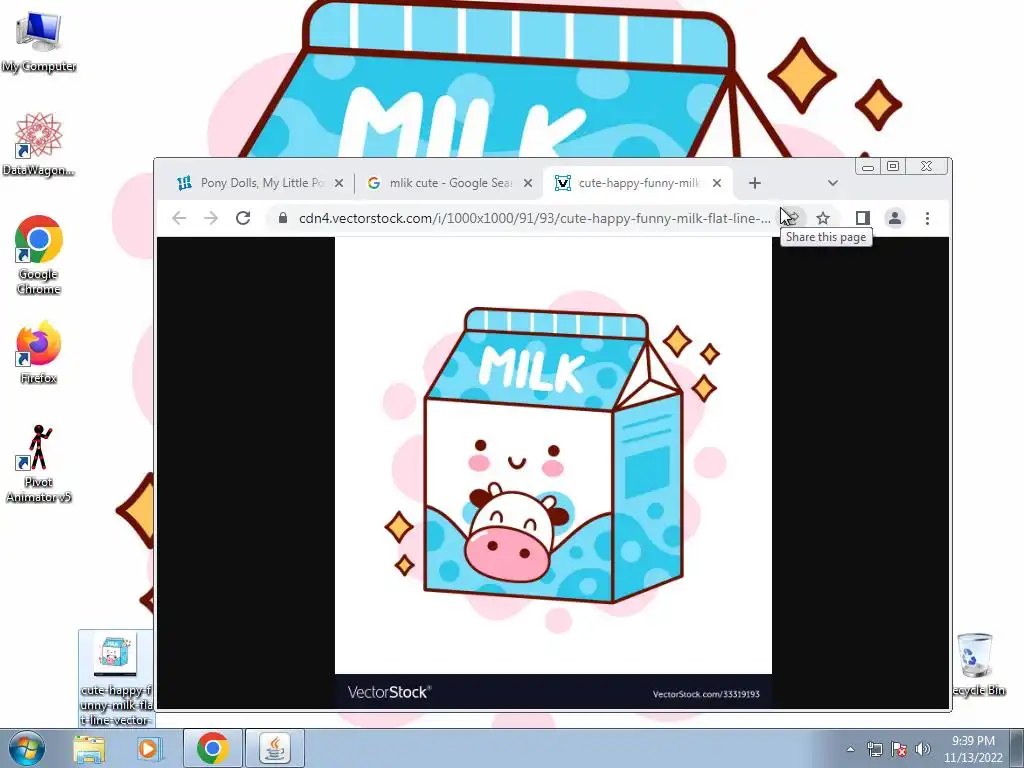Viewport: 1024px width, 768px height.
Task: Select Java application taskbar button
Action: tap(275, 748)
